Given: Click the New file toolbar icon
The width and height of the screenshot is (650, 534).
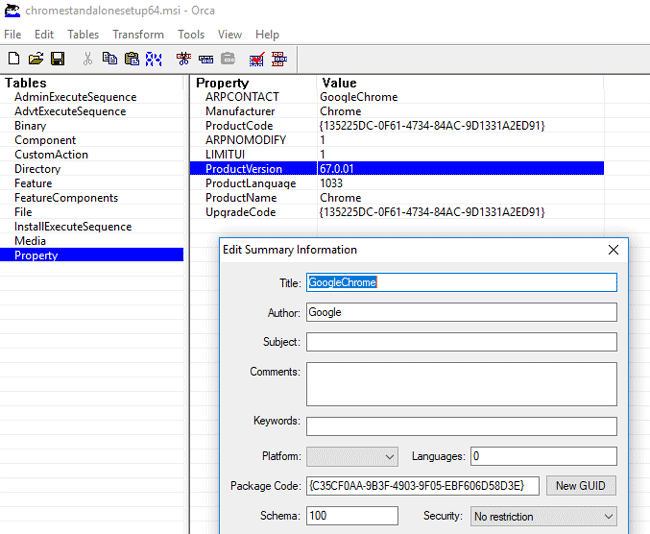Looking at the screenshot, I should [13, 59].
